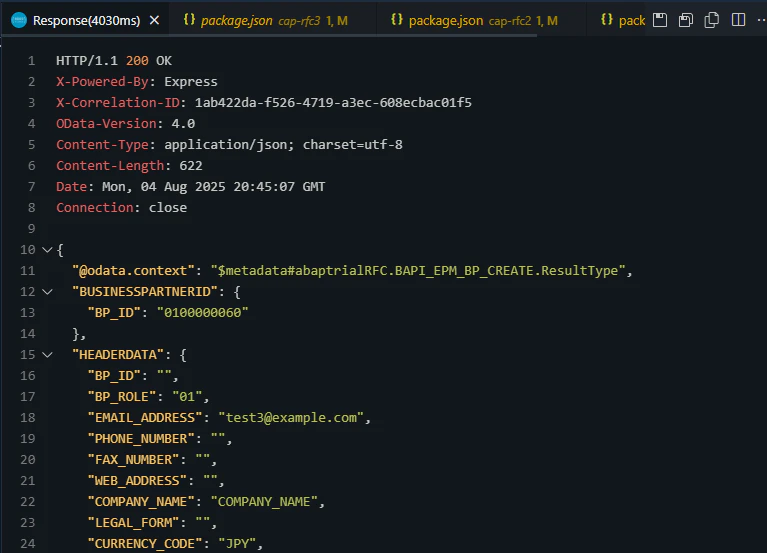Click the OData-Version value 4.0
The height and width of the screenshot is (553, 767).
point(183,124)
